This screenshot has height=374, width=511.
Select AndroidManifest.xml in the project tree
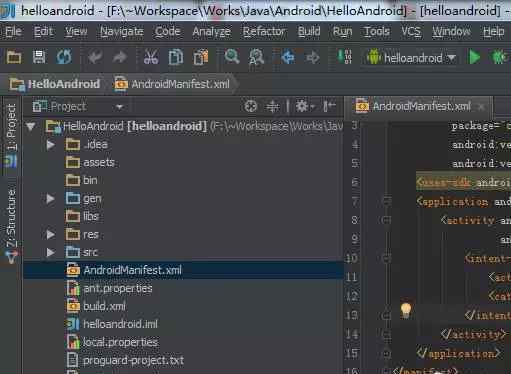tap(183, 270)
